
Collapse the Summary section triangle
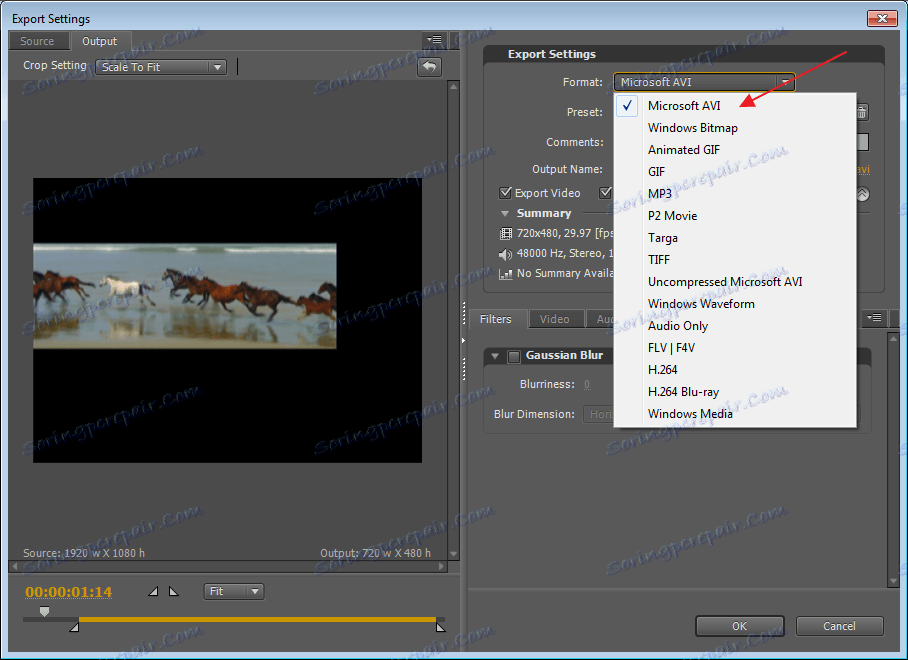click(505, 214)
